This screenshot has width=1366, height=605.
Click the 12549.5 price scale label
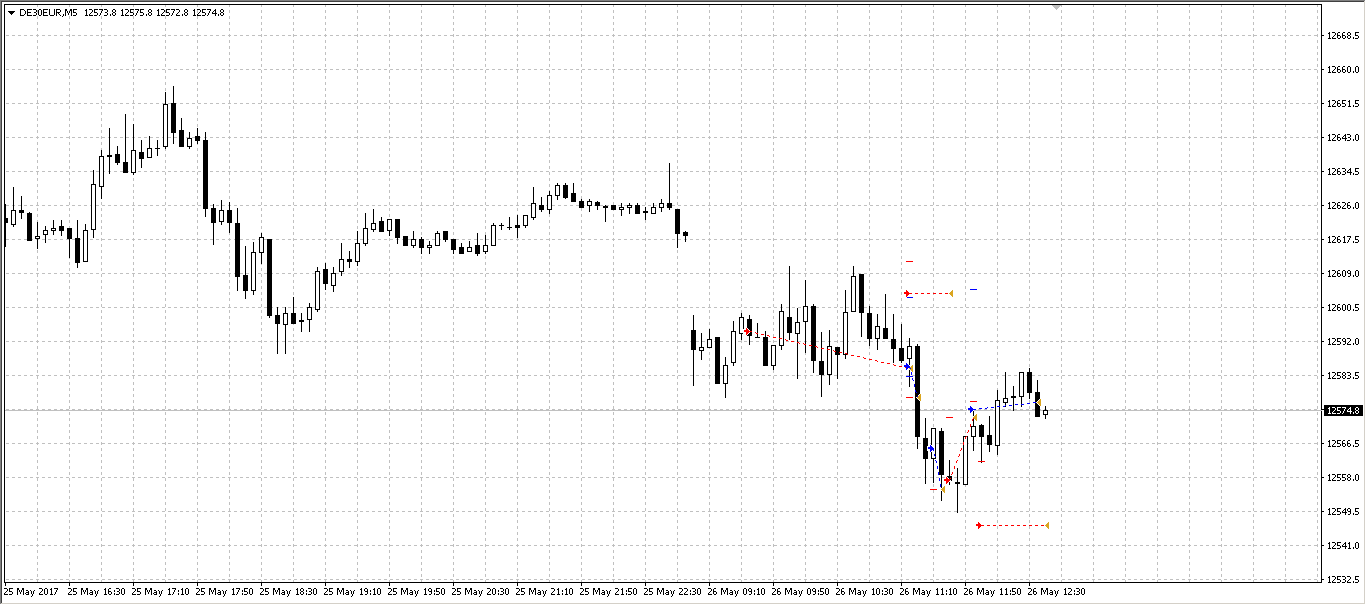(1343, 512)
